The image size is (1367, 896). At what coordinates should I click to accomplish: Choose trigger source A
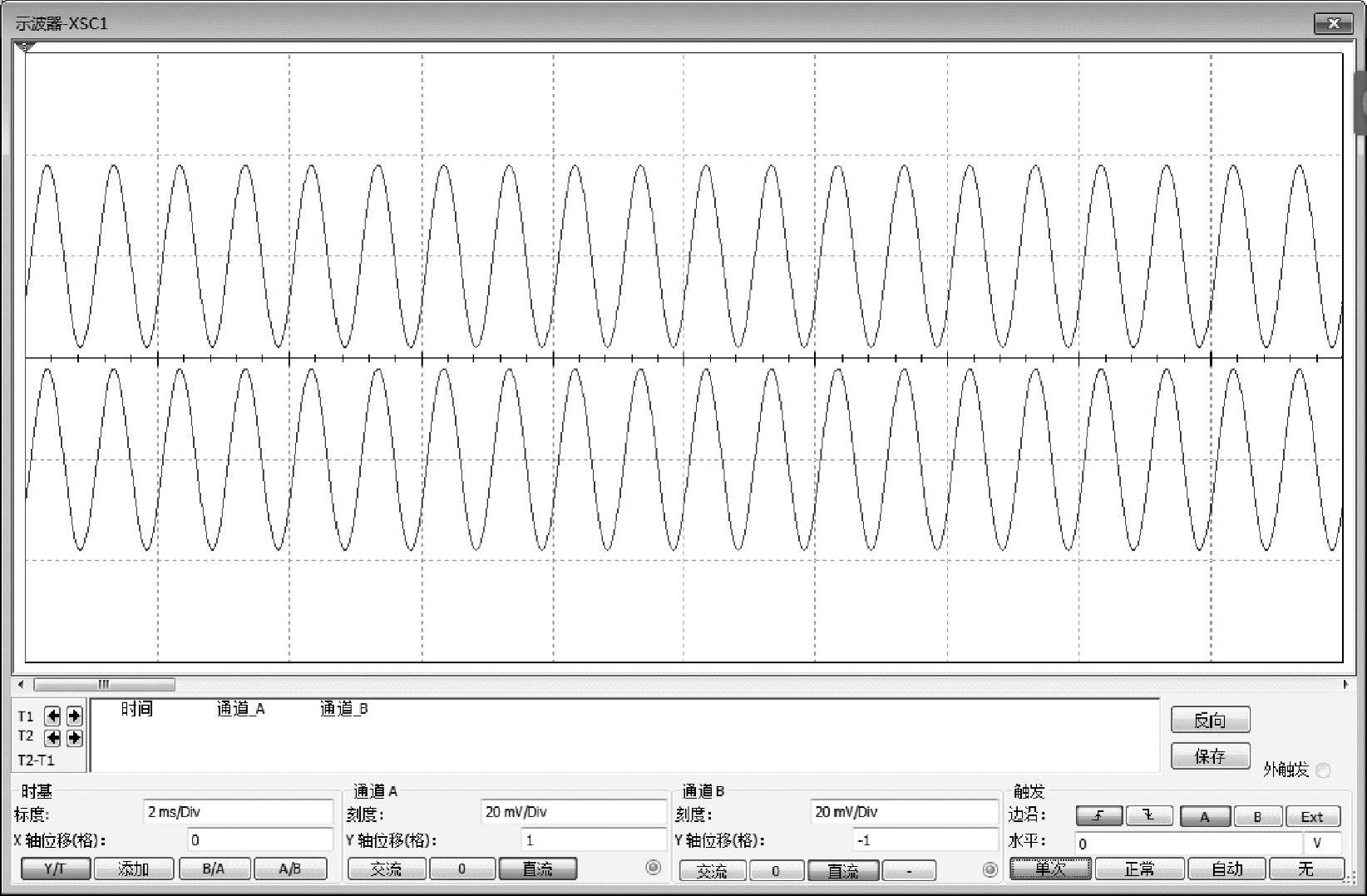tap(1205, 816)
